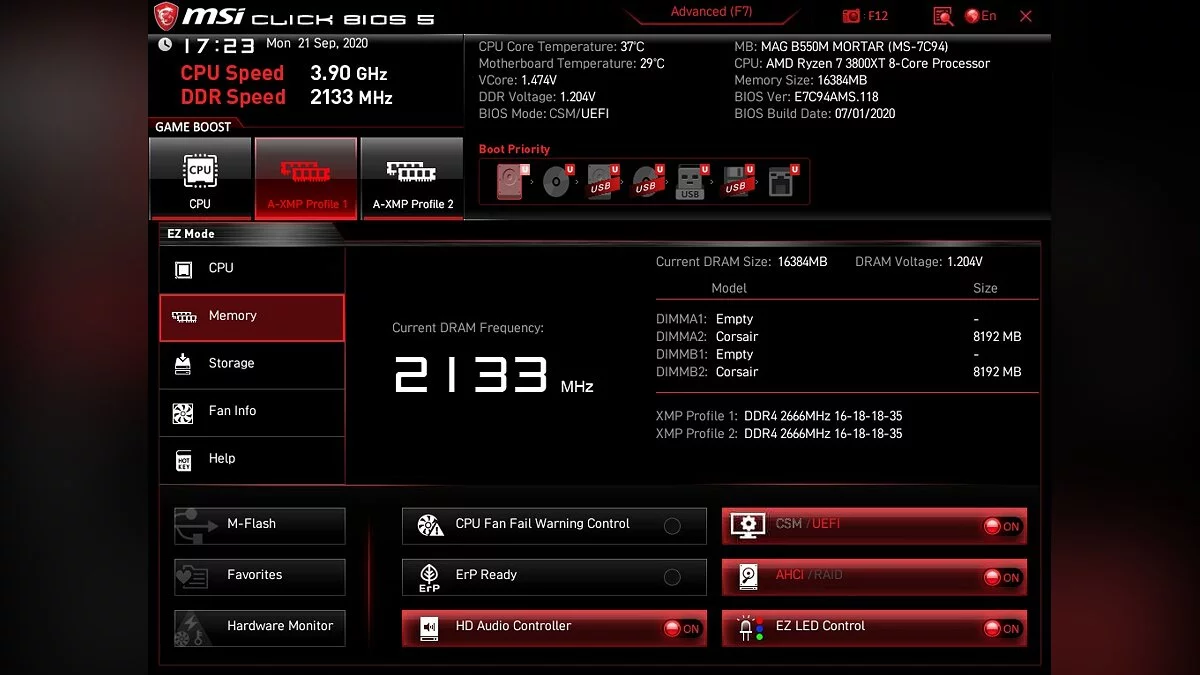Click the CPU chip icon in EZ Mode sidebar
1200x675 pixels.
pyautogui.click(x=183, y=269)
